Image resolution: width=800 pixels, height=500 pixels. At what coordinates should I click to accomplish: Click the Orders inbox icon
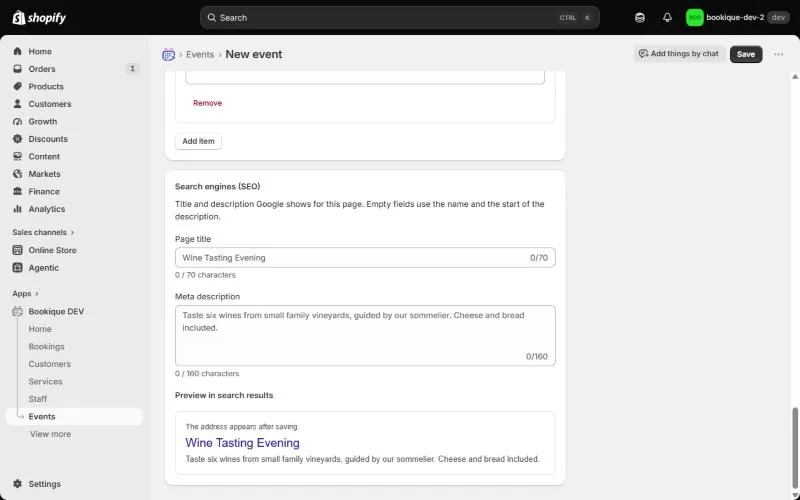pyautogui.click(x=17, y=69)
